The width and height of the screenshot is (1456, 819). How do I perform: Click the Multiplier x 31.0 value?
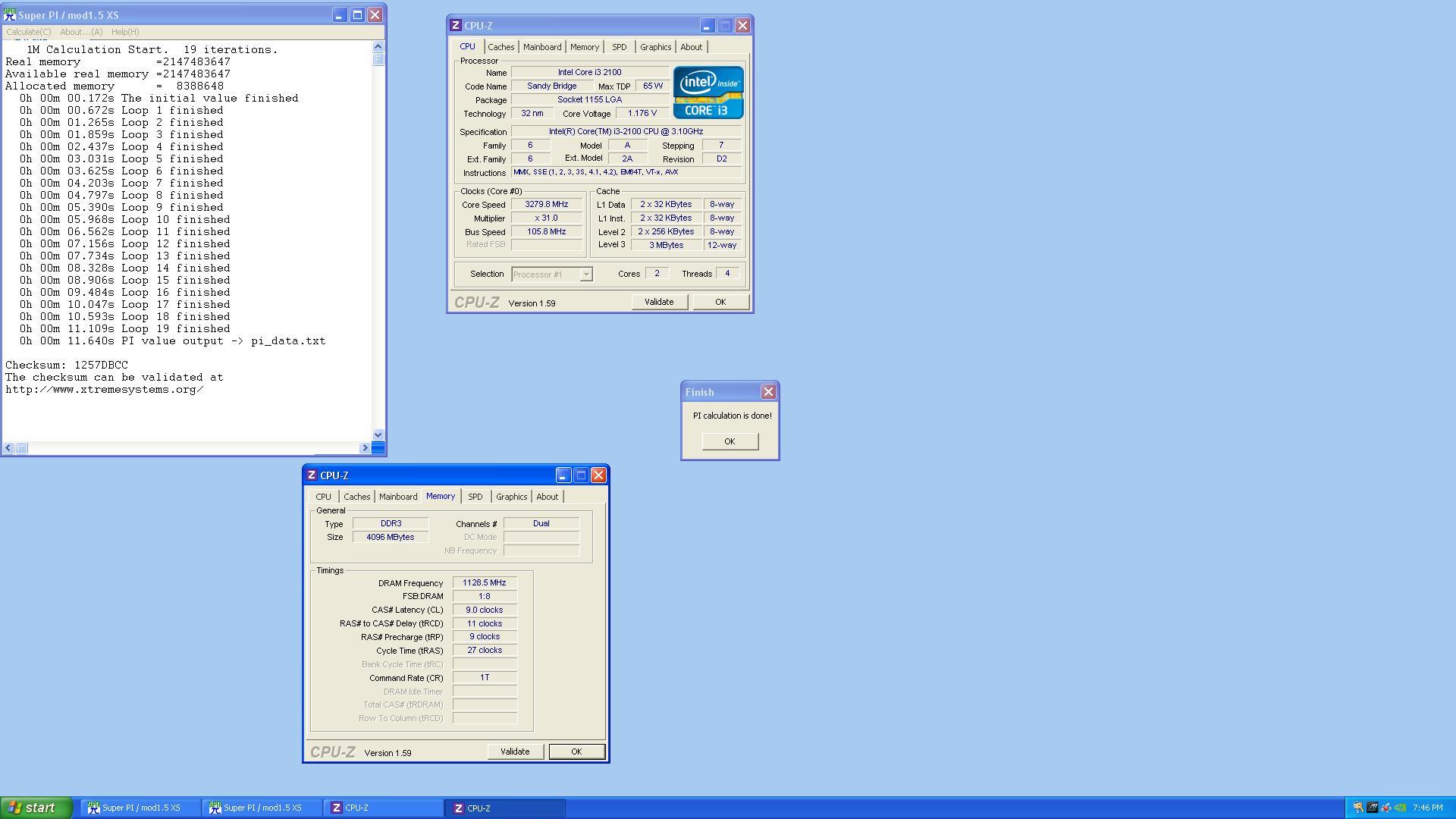[547, 218]
